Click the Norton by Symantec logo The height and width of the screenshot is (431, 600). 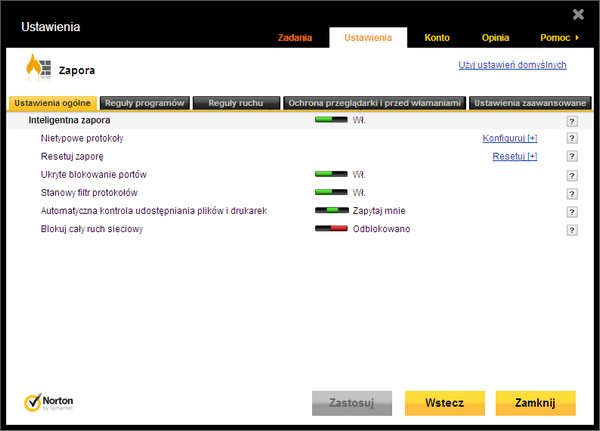pyautogui.click(x=48, y=402)
